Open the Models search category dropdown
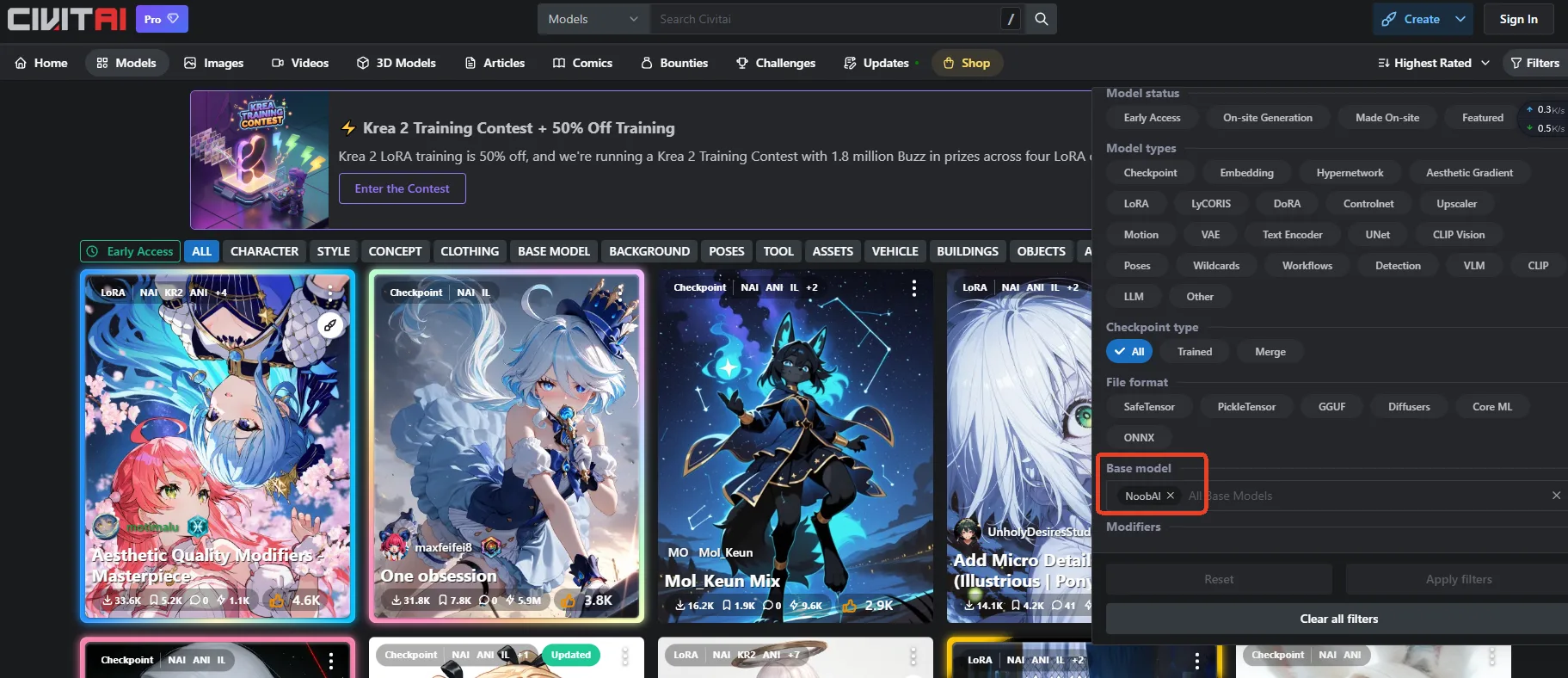 [x=593, y=19]
